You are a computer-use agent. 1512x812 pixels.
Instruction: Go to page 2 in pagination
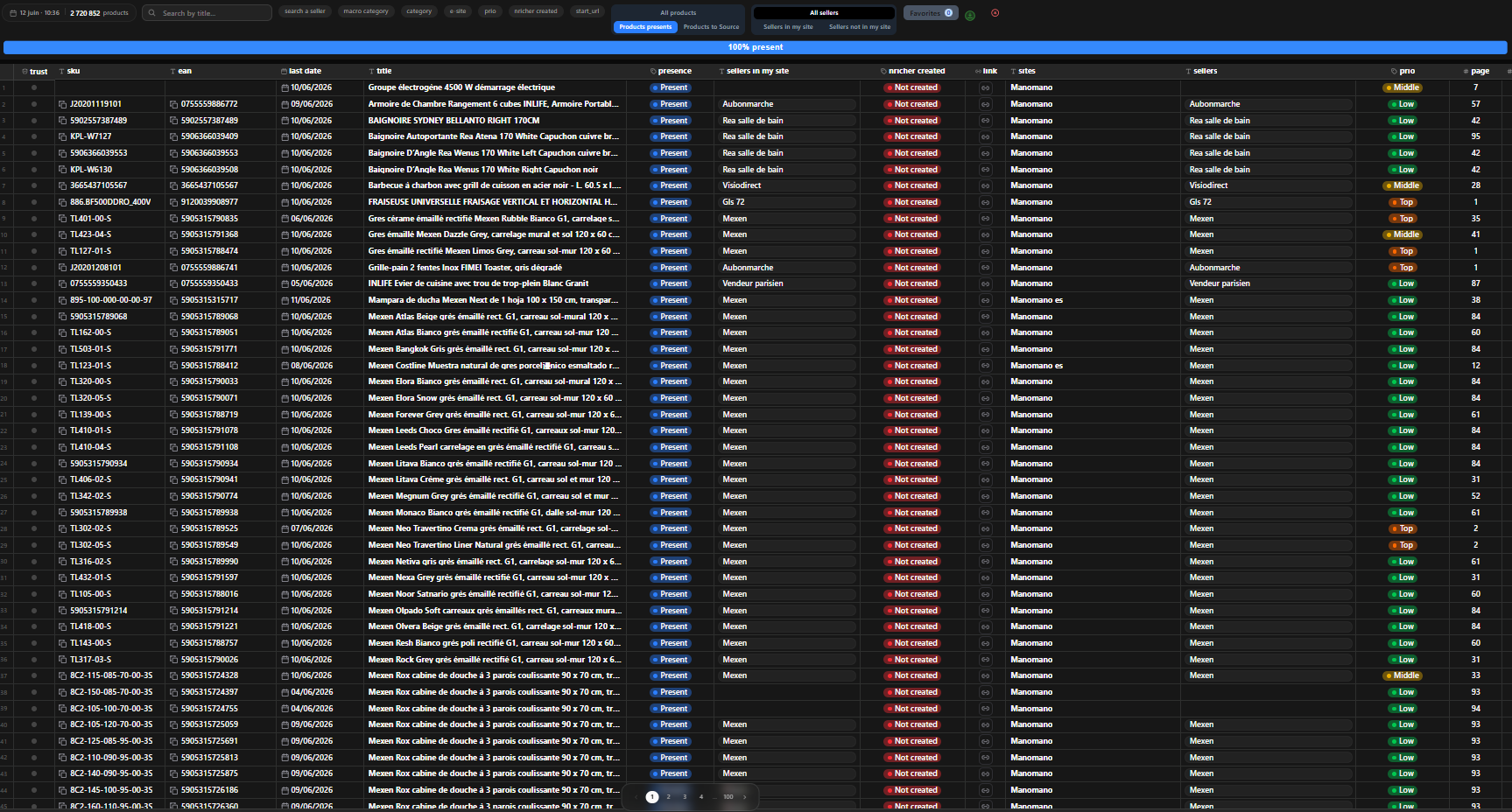coord(668,797)
